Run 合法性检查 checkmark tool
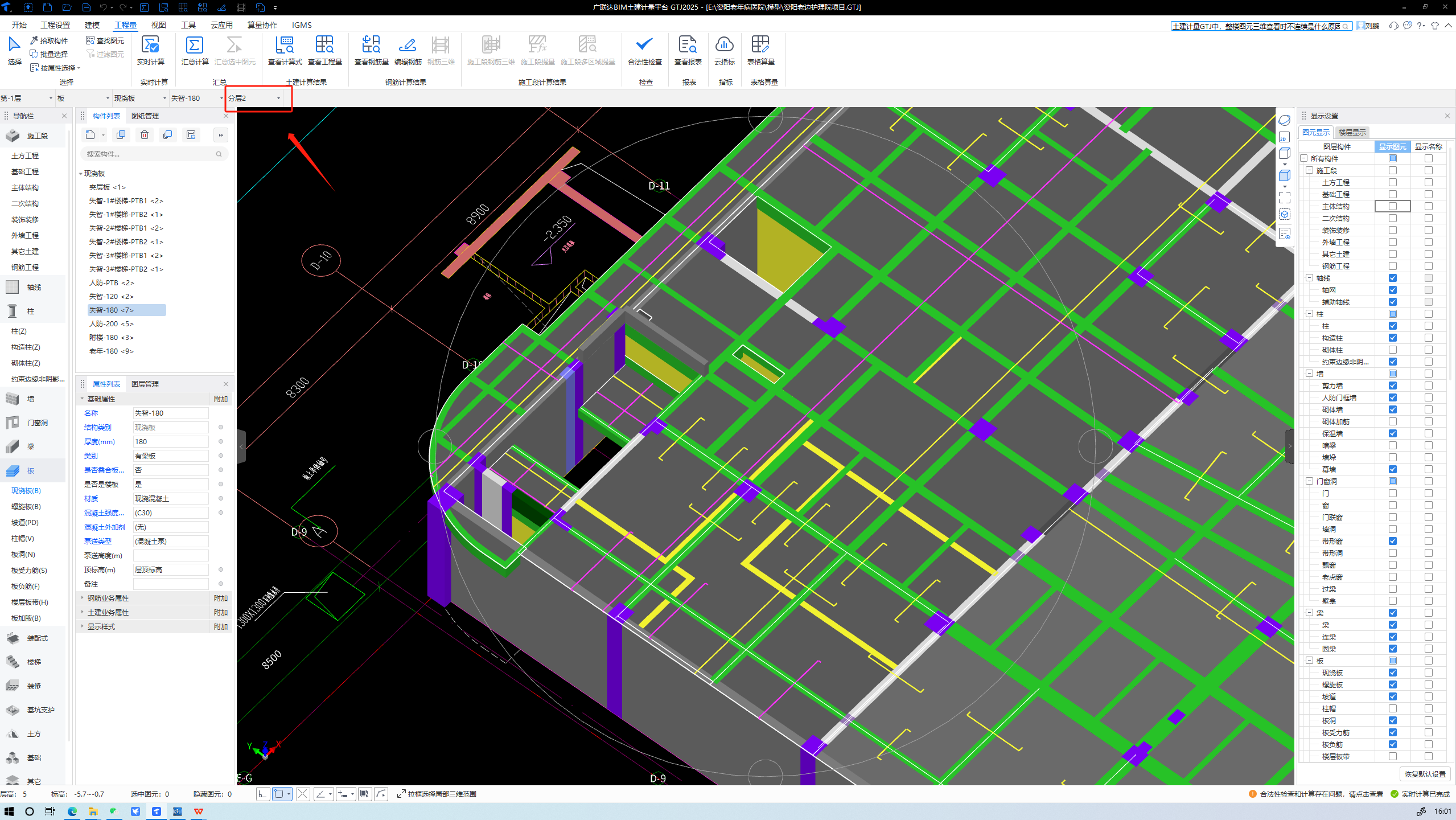Viewport: 1456px width, 820px height. click(x=644, y=45)
